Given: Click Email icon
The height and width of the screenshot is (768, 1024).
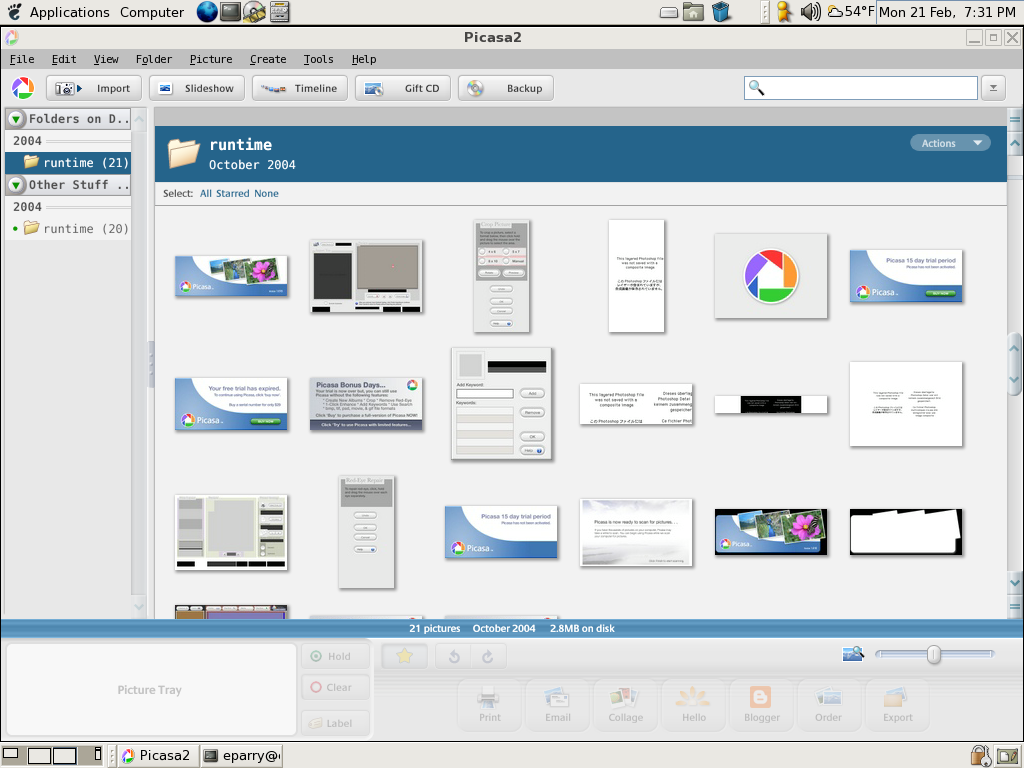Looking at the screenshot, I should [558, 704].
